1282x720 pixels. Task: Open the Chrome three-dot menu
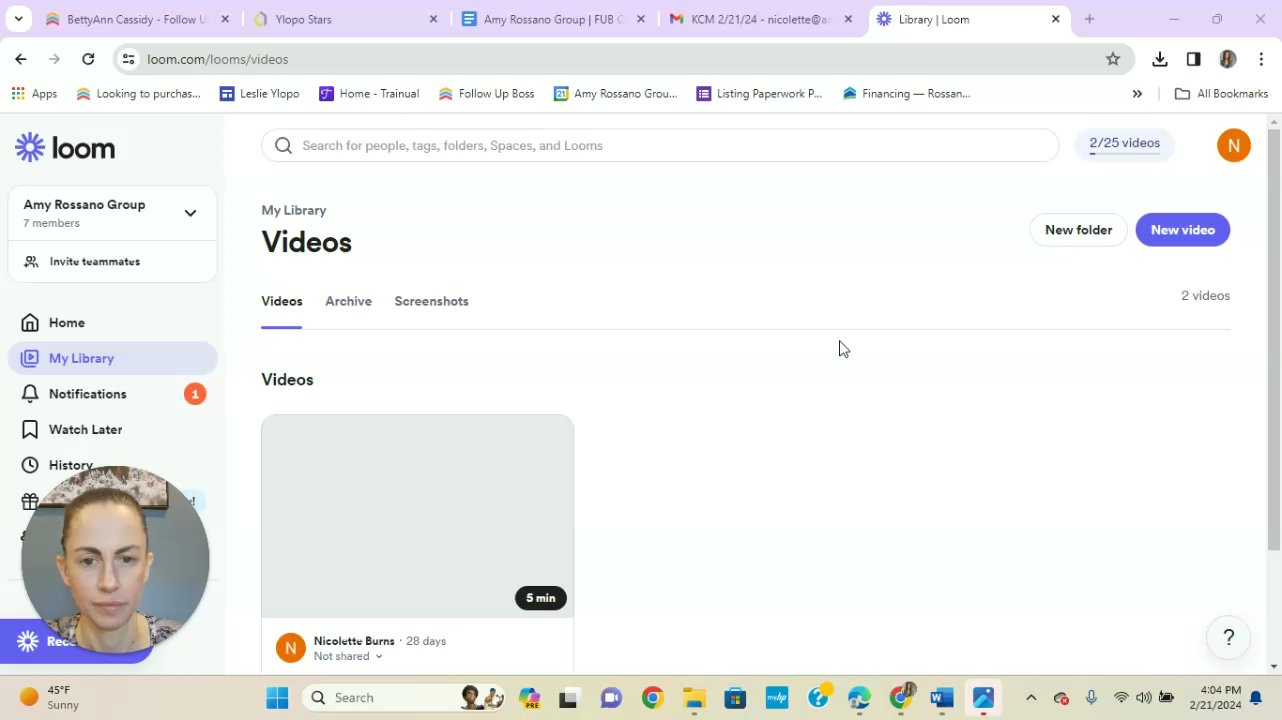(1261, 59)
